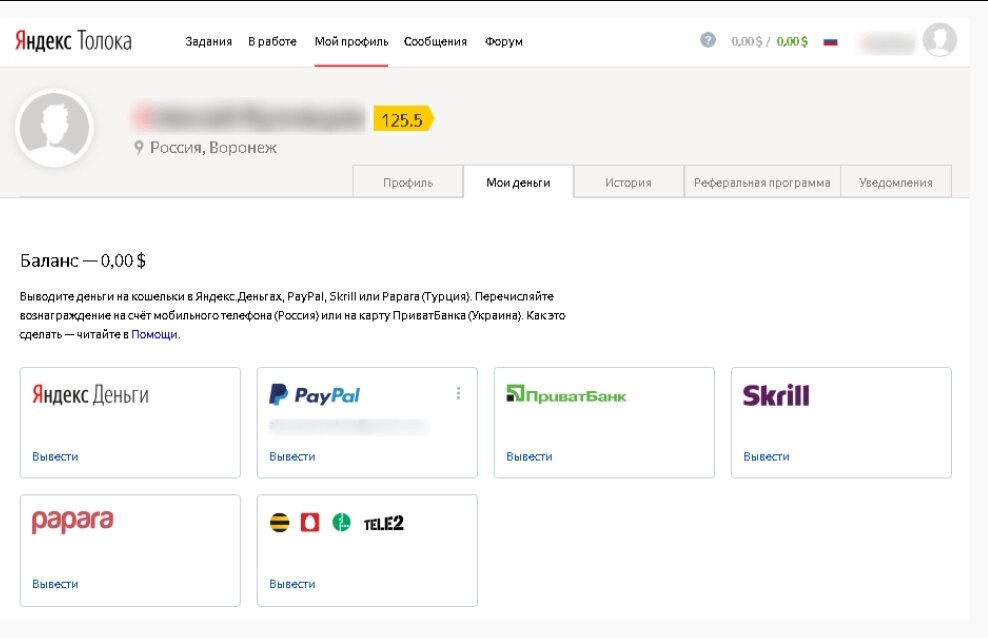Click the Яндекс Деньги logo

(x=90, y=394)
